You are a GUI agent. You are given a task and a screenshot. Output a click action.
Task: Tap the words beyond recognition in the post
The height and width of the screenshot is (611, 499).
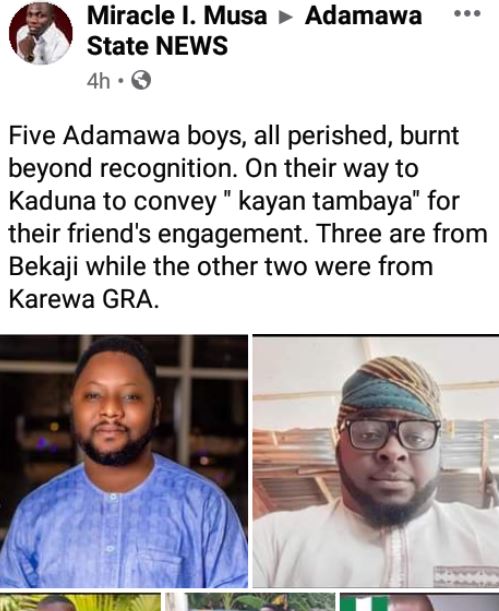point(123,169)
